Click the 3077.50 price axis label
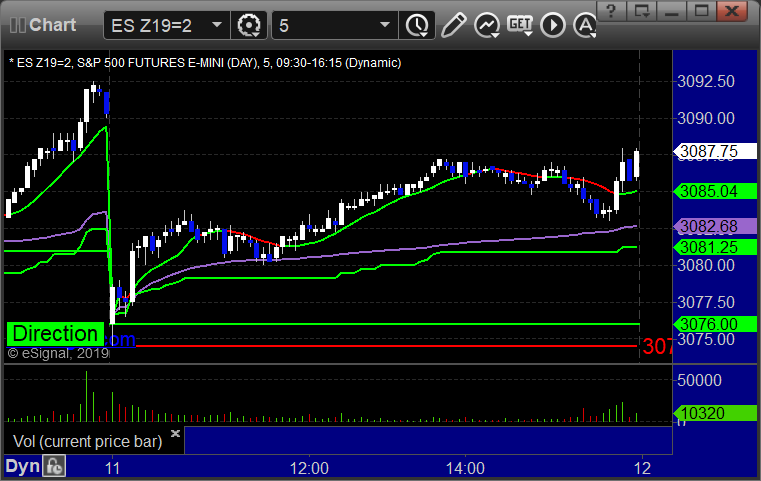 (706, 302)
